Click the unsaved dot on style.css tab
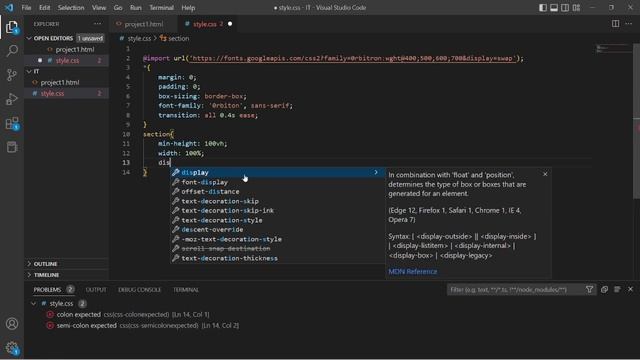Image resolution: width=640 pixels, height=360 pixels. click(230, 24)
